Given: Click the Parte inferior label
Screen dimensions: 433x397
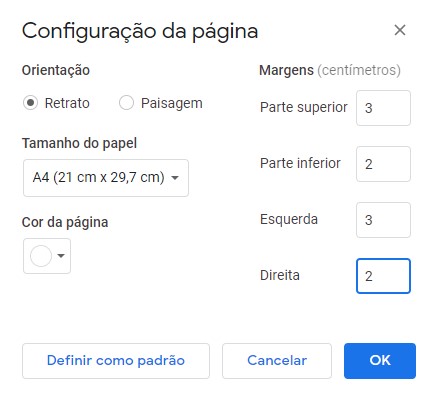Looking at the screenshot, I should 300,163.
